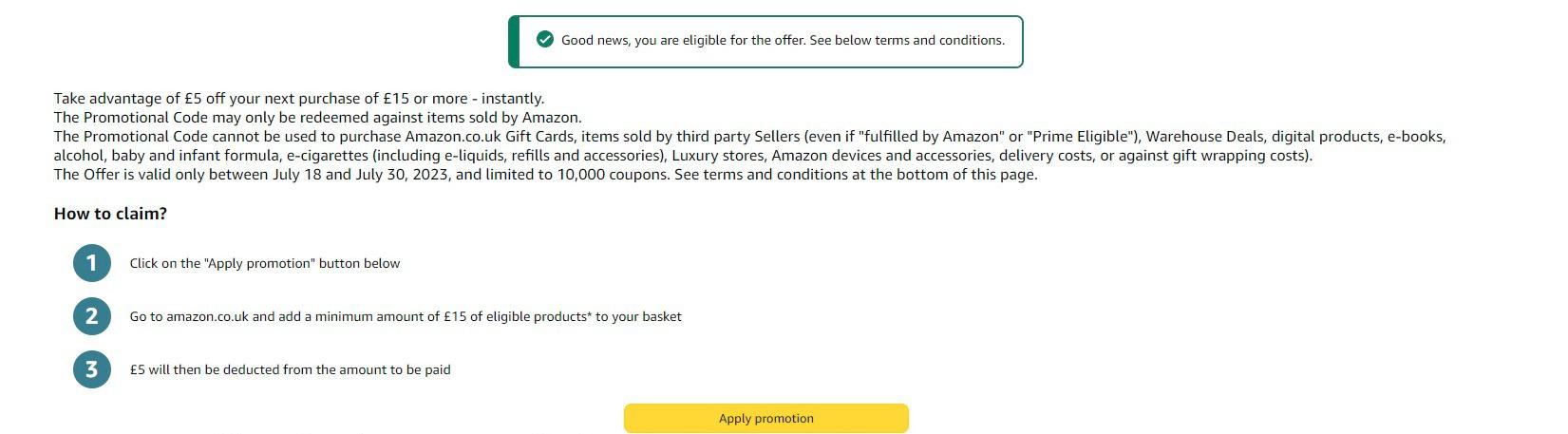Click 'See terms and conditions at the bottom'
Viewport: 1568px width, 434px height.
(x=856, y=175)
